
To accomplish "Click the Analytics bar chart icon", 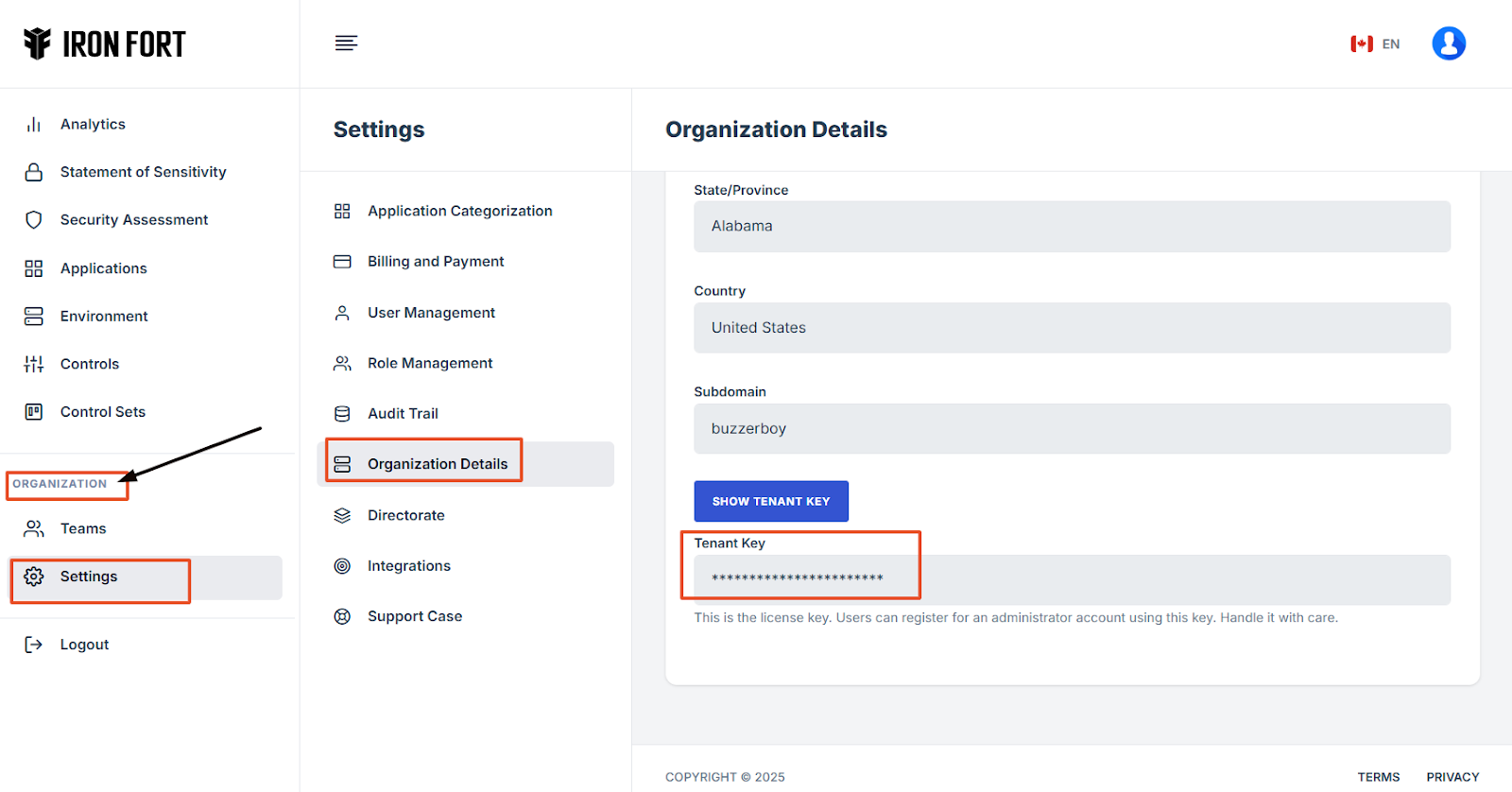I will (x=34, y=125).
